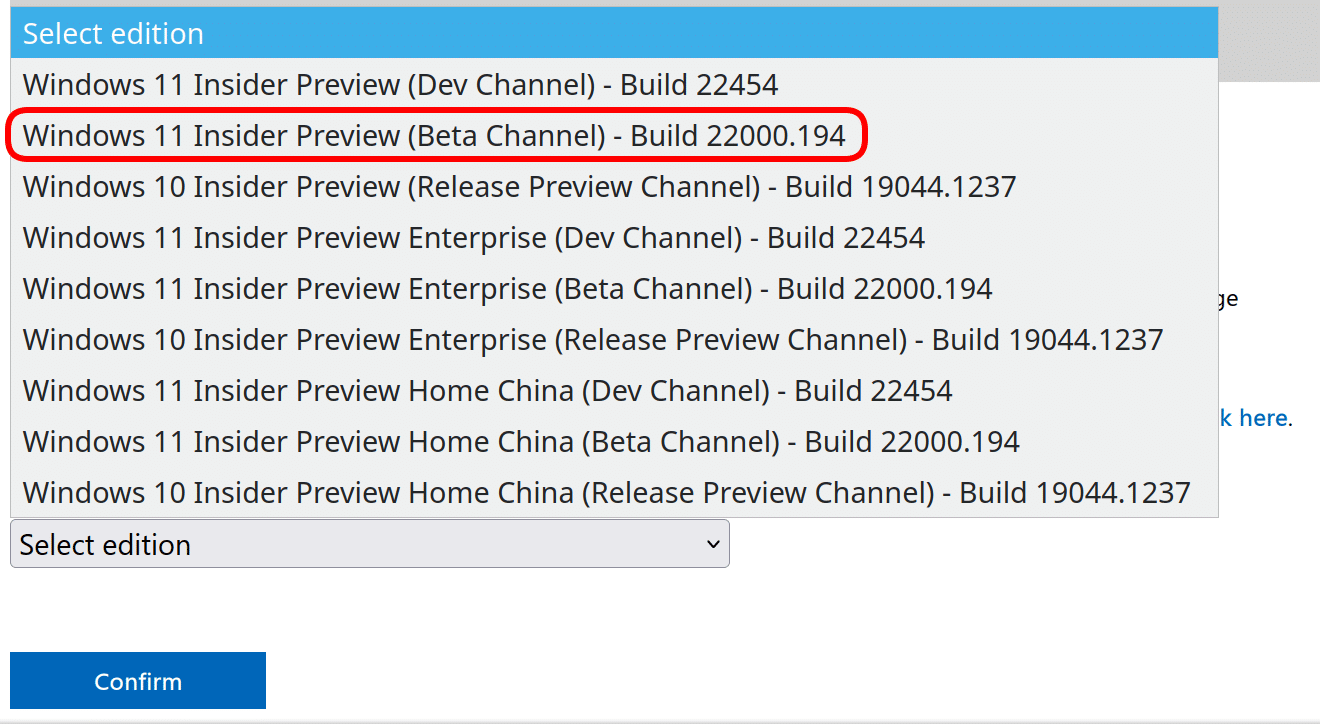Choose Windows 11 Home China Beta Channel option
1320x724 pixels.
(x=521, y=442)
